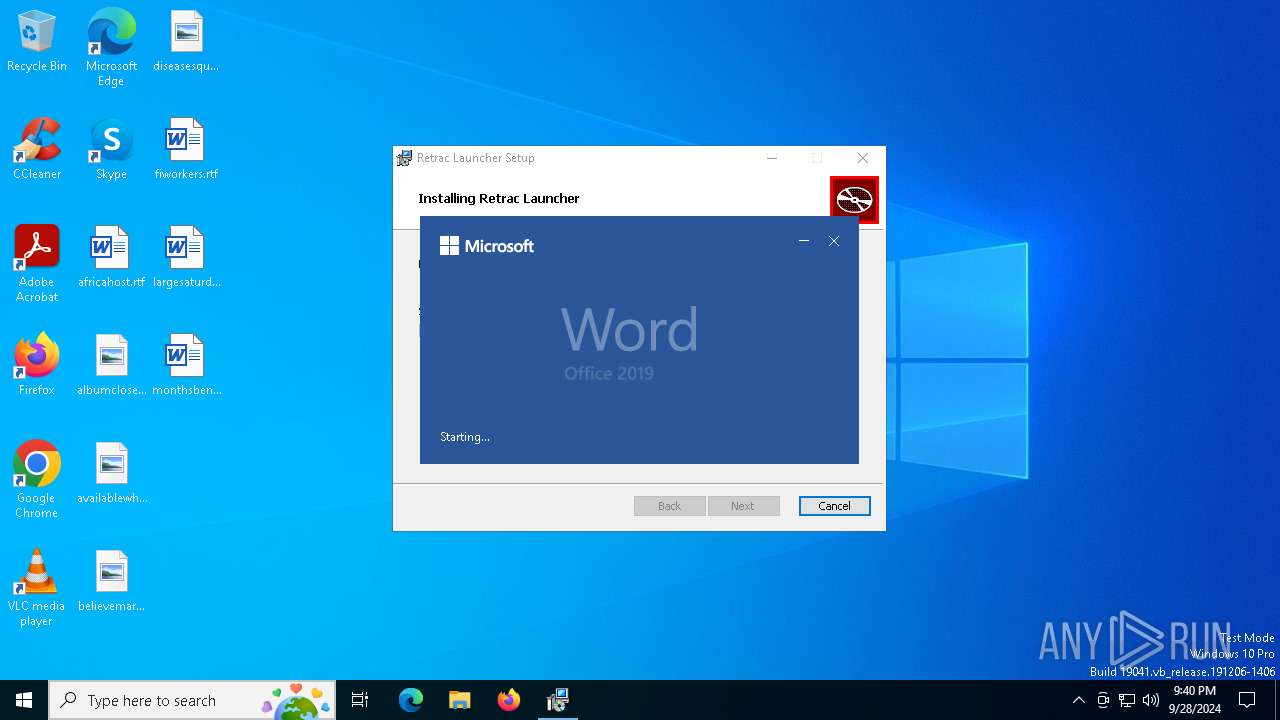Open the tray icon beside the network icon
Image resolution: width=1280 pixels, height=720 pixels.
(x=1103, y=700)
